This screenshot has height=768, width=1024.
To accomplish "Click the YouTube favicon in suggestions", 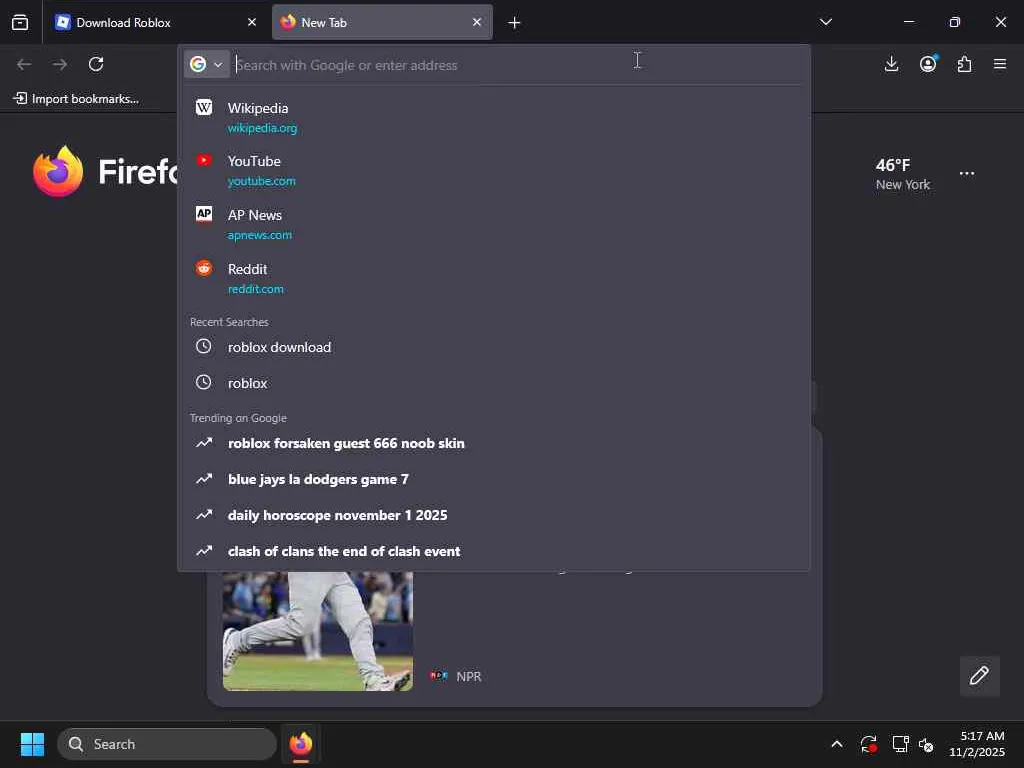I will [204, 161].
